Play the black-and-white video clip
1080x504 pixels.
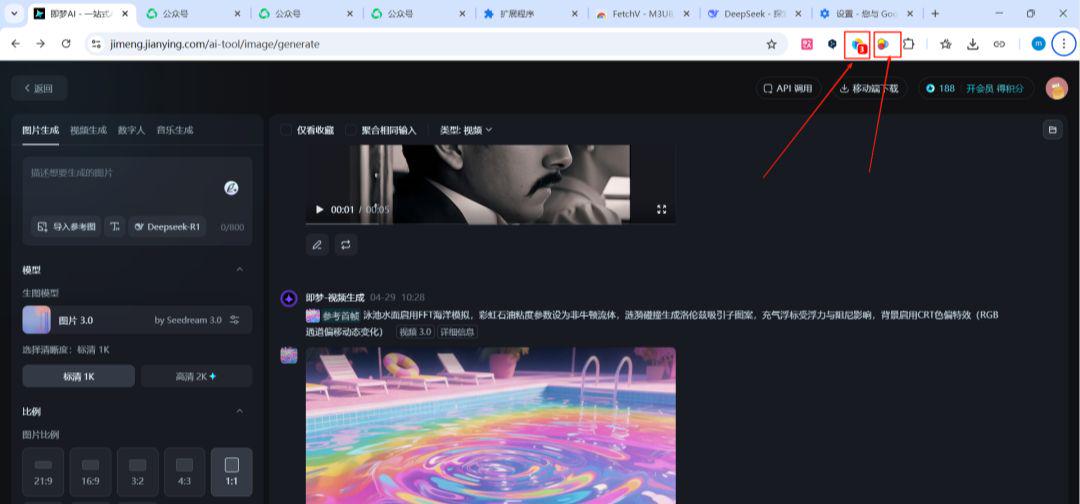coord(319,210)
